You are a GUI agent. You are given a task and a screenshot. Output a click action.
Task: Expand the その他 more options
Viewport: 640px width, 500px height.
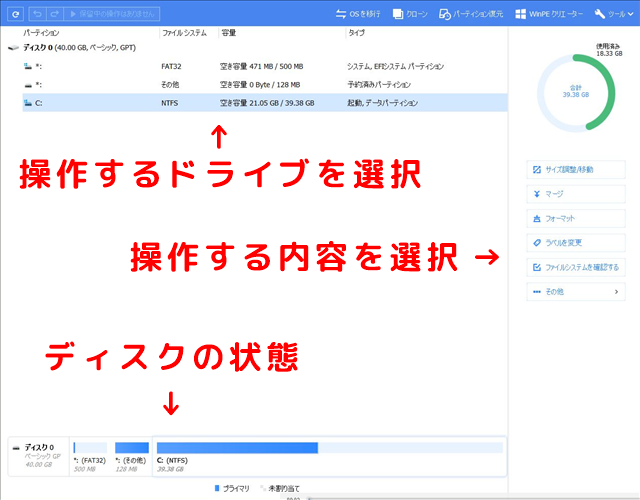pos(576,291)
